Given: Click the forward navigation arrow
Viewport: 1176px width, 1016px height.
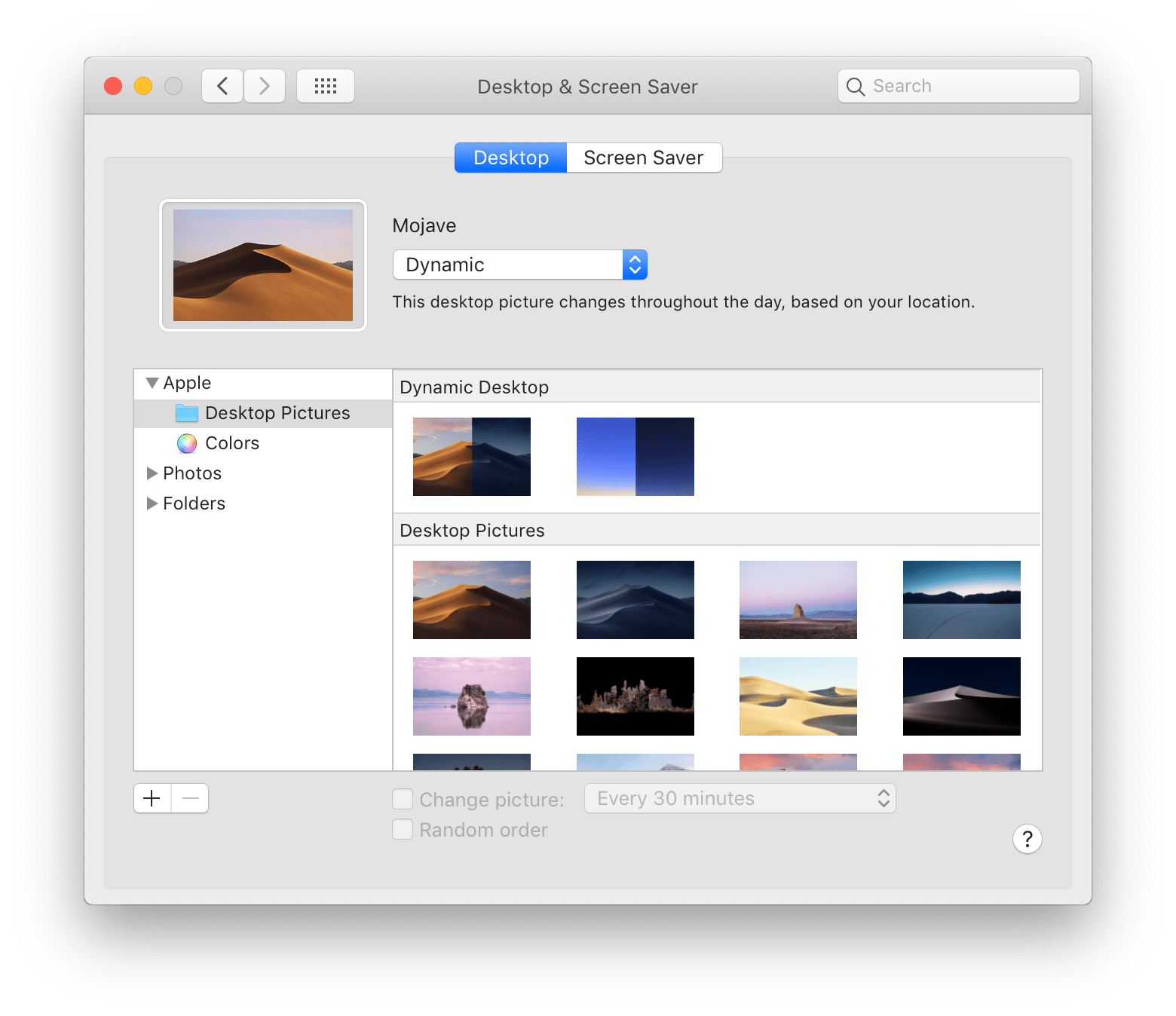Looking at the screenshot, I should (x=265, y=86).
